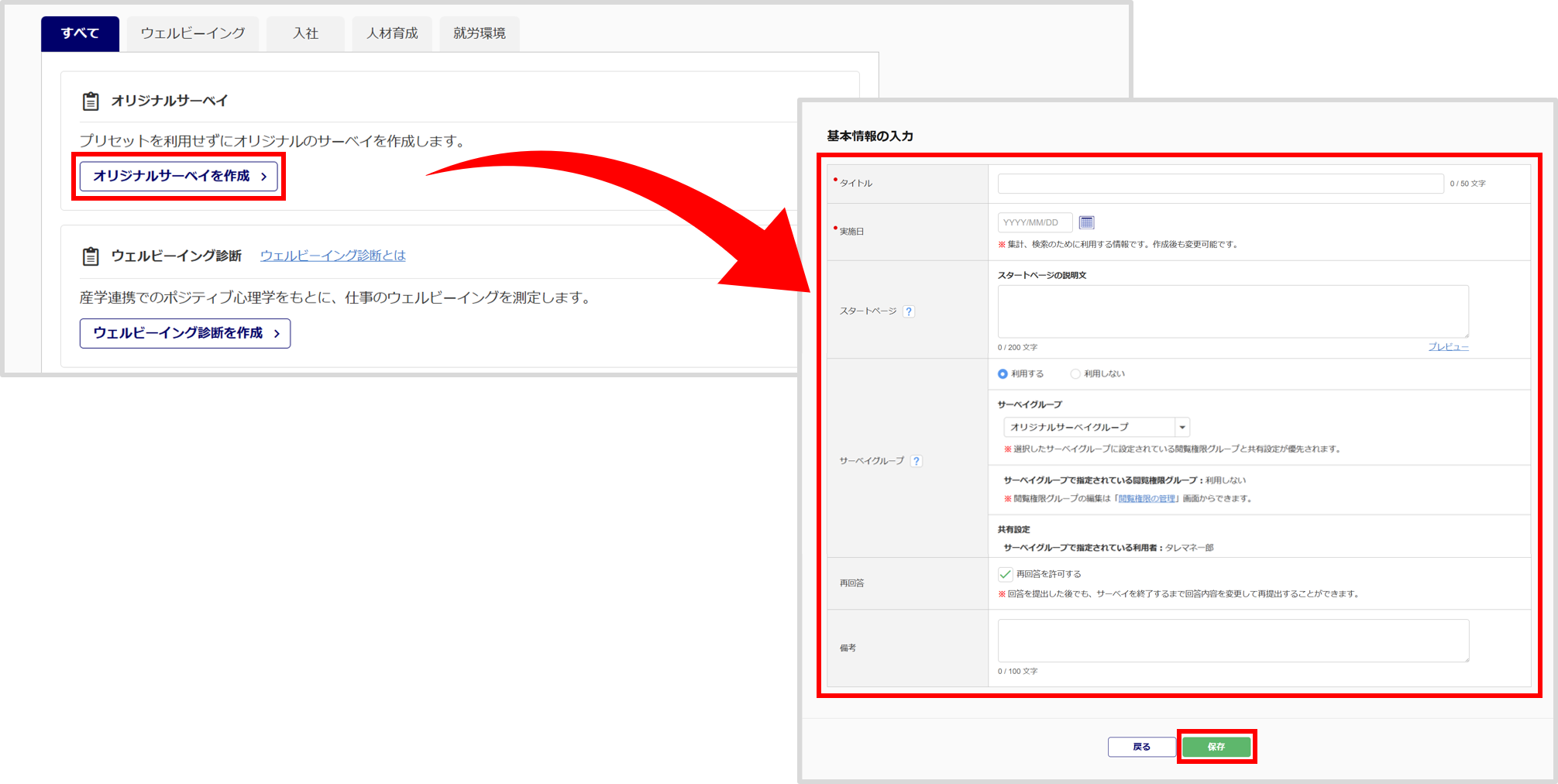Click the 0 / 50 文字 counter text
This screenshot has height=784, width=1558.
coord(1467,184)
